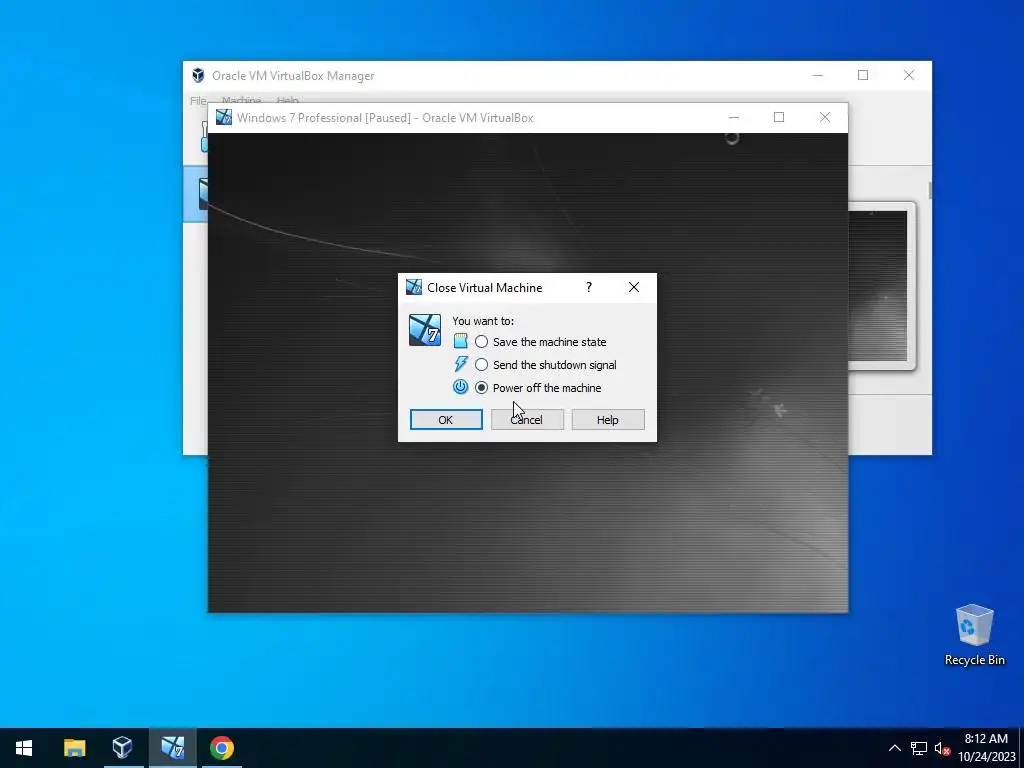1024x768 pixels.
Task: Maximize the VirtualBox Manager window
Action: (x=863, y=76)
